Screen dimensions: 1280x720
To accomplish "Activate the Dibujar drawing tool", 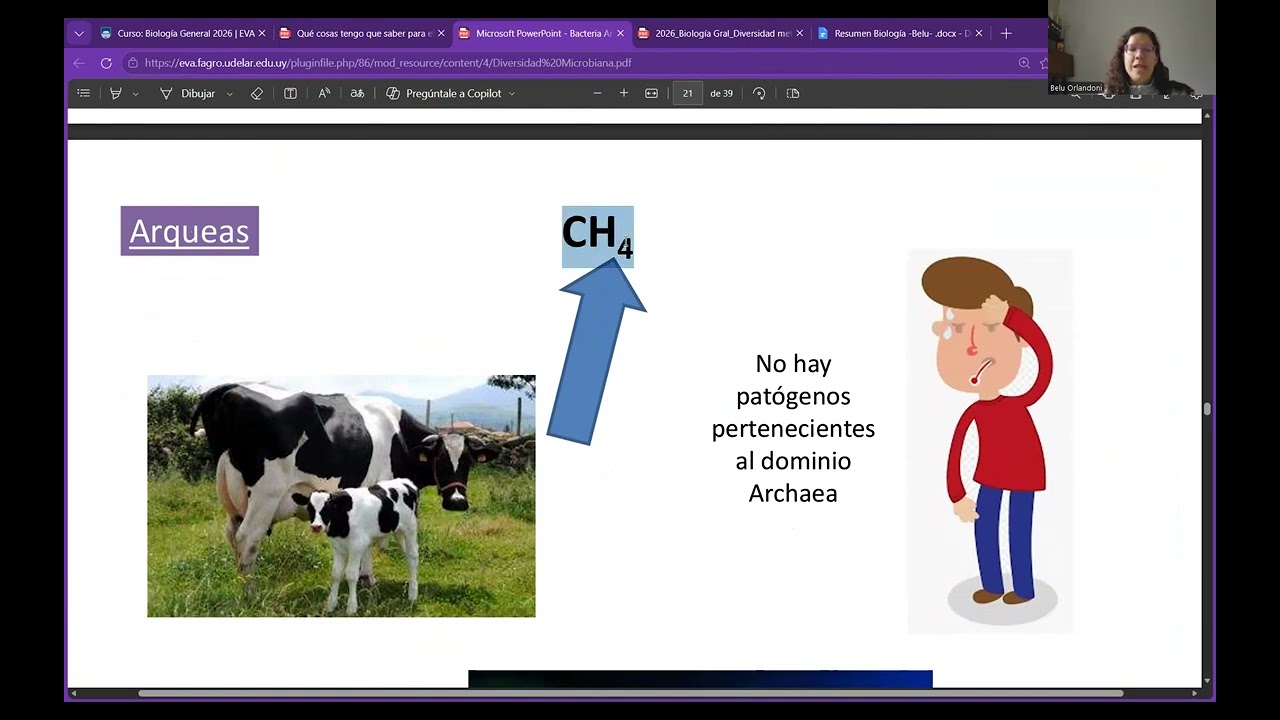I will pyautogui.click(x=188, y=93).
